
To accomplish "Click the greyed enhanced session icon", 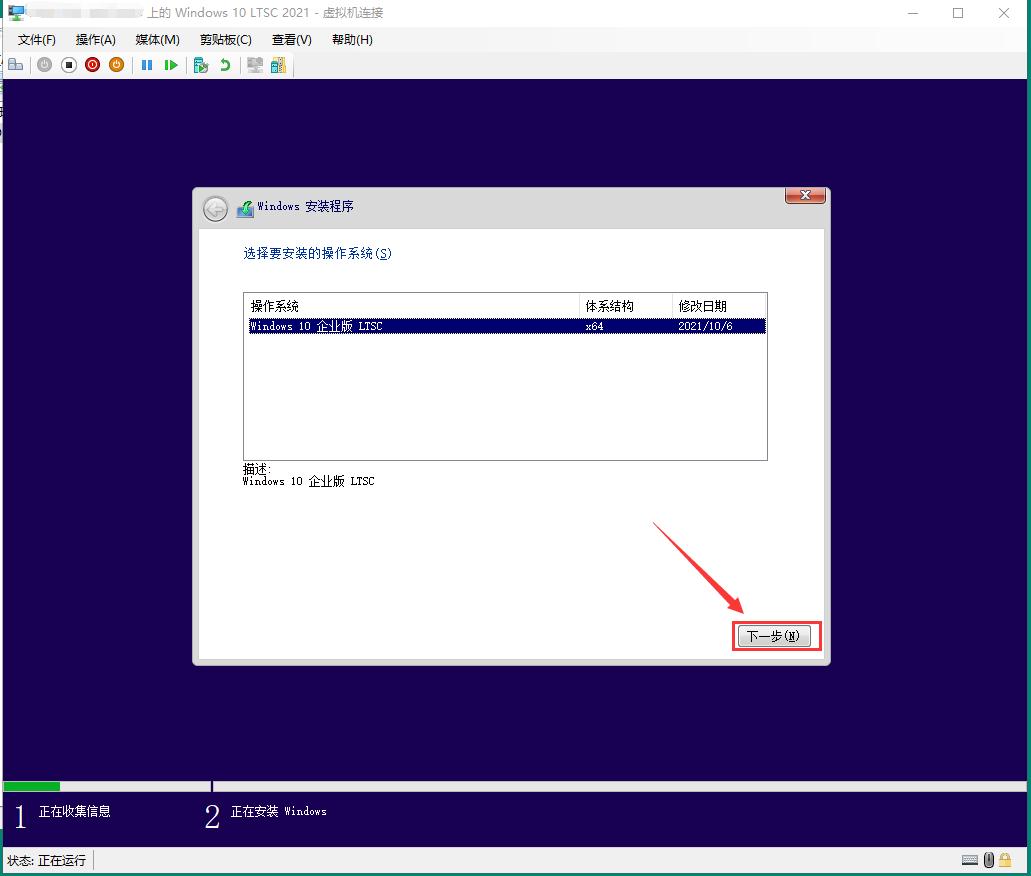I will [254, 64].
